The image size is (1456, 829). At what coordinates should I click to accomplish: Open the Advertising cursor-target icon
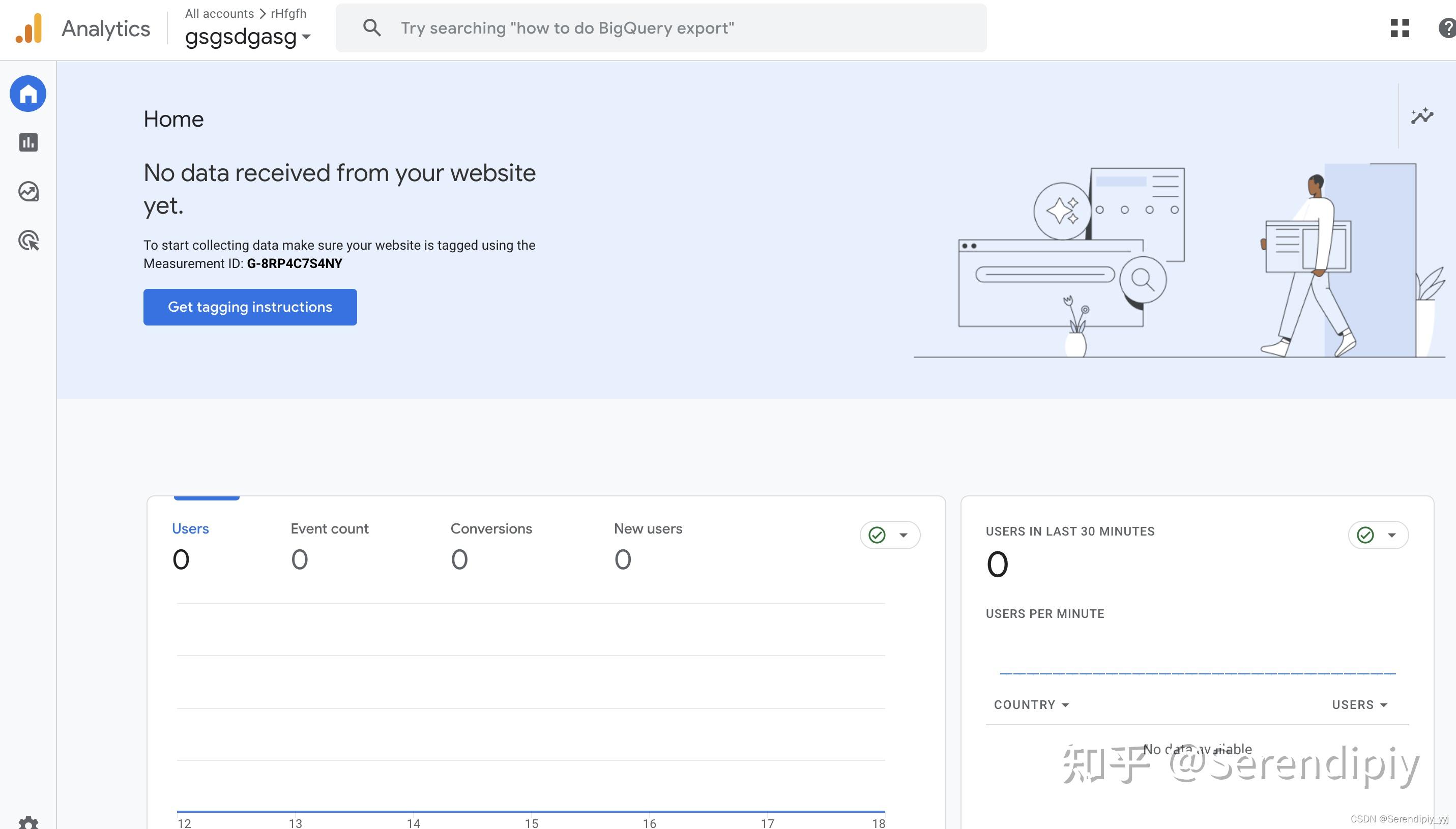click(28, 240)
